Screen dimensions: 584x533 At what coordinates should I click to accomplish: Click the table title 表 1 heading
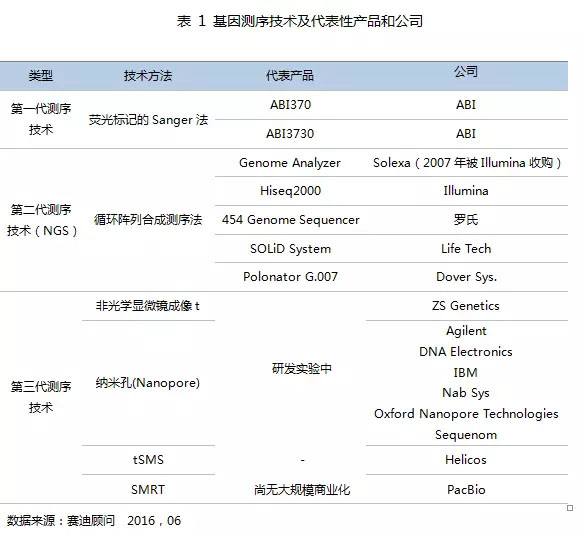coord(300,21)
